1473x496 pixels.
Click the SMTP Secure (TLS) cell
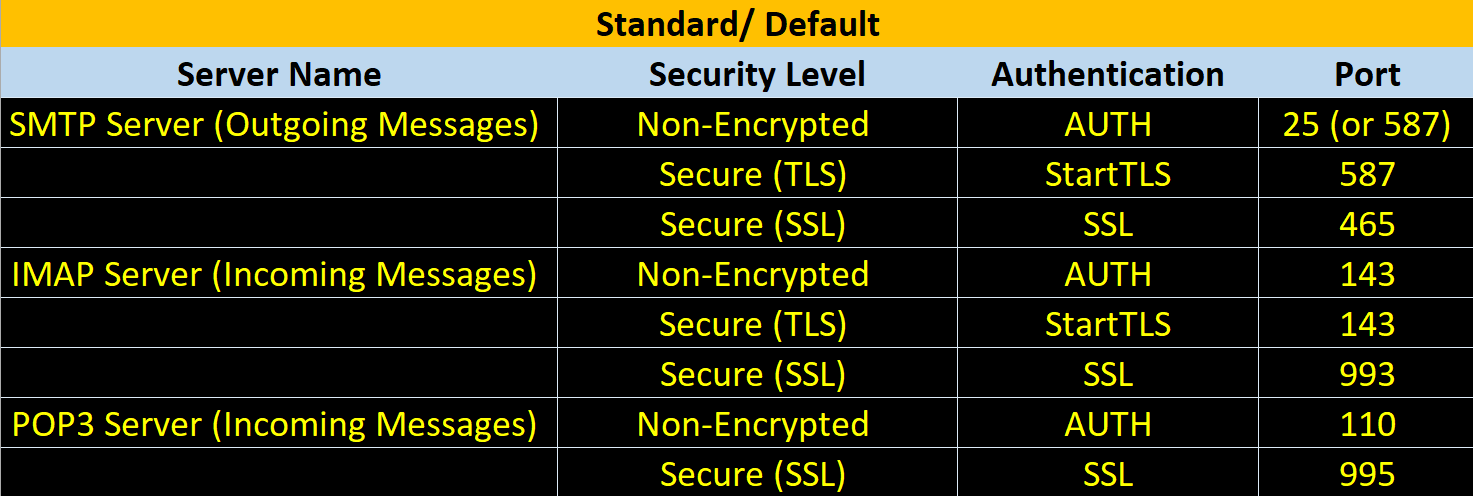(757, 174)
